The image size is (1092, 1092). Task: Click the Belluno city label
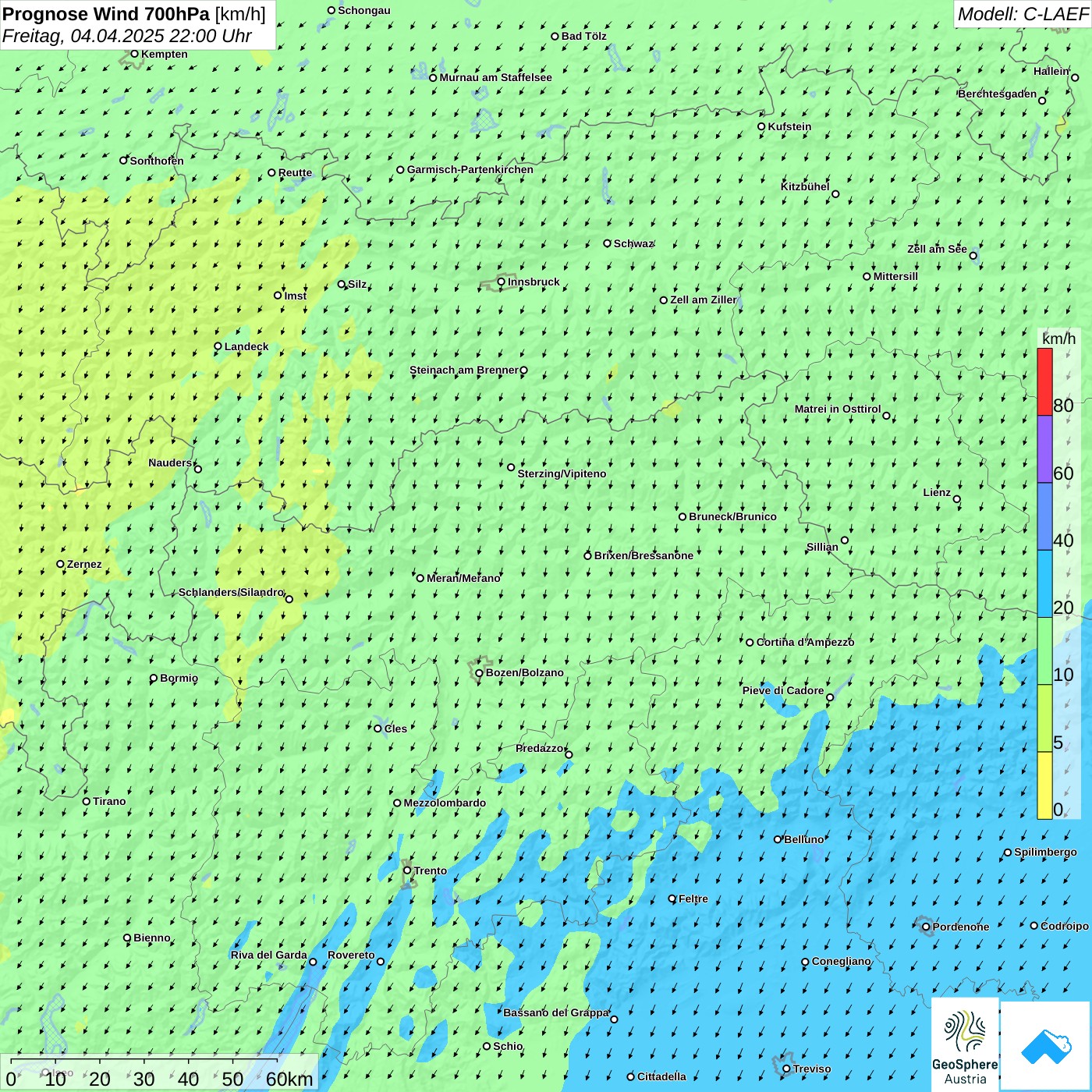click(x=803, y=839)
